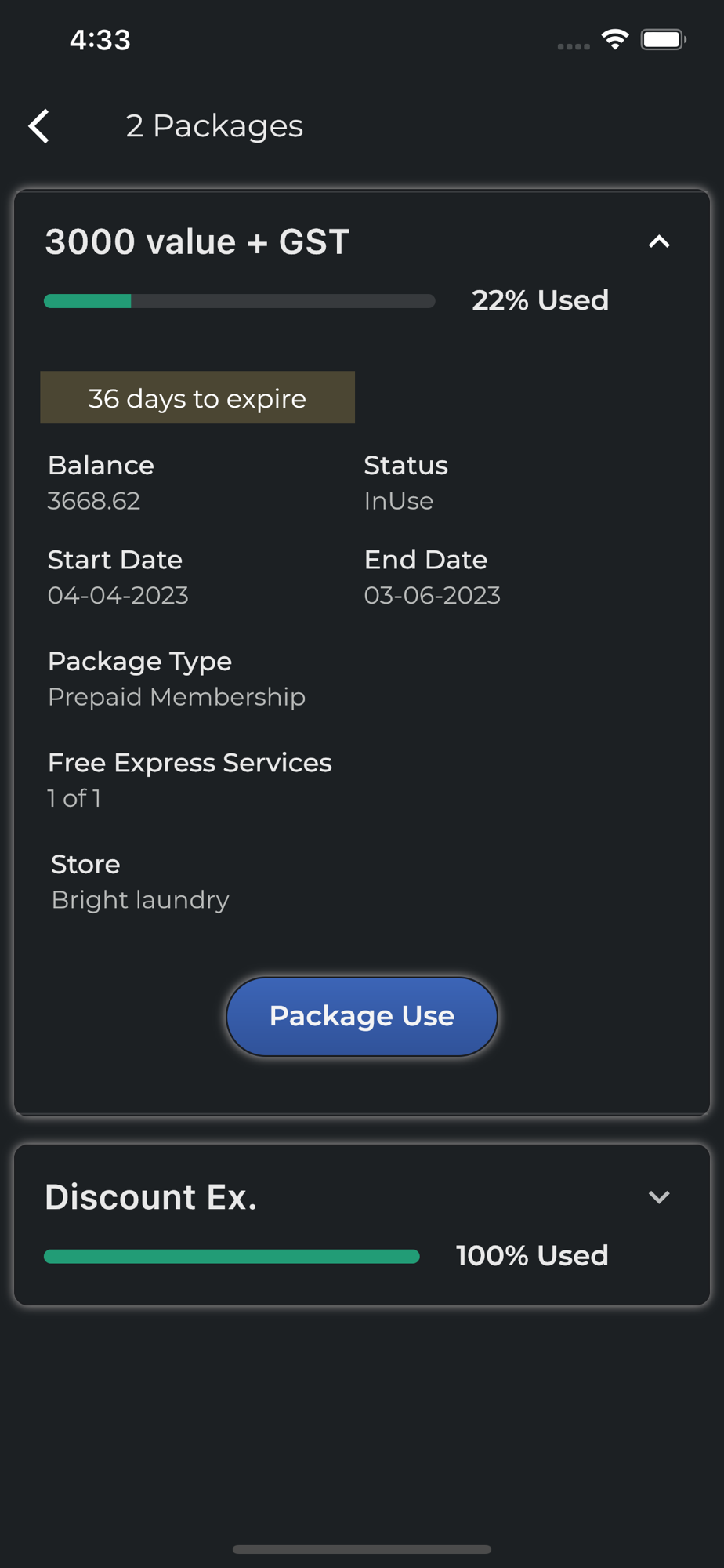Tap the Bright laundry store name
This screenshot has width=724, height=1568.
click(x=140, y=900)
